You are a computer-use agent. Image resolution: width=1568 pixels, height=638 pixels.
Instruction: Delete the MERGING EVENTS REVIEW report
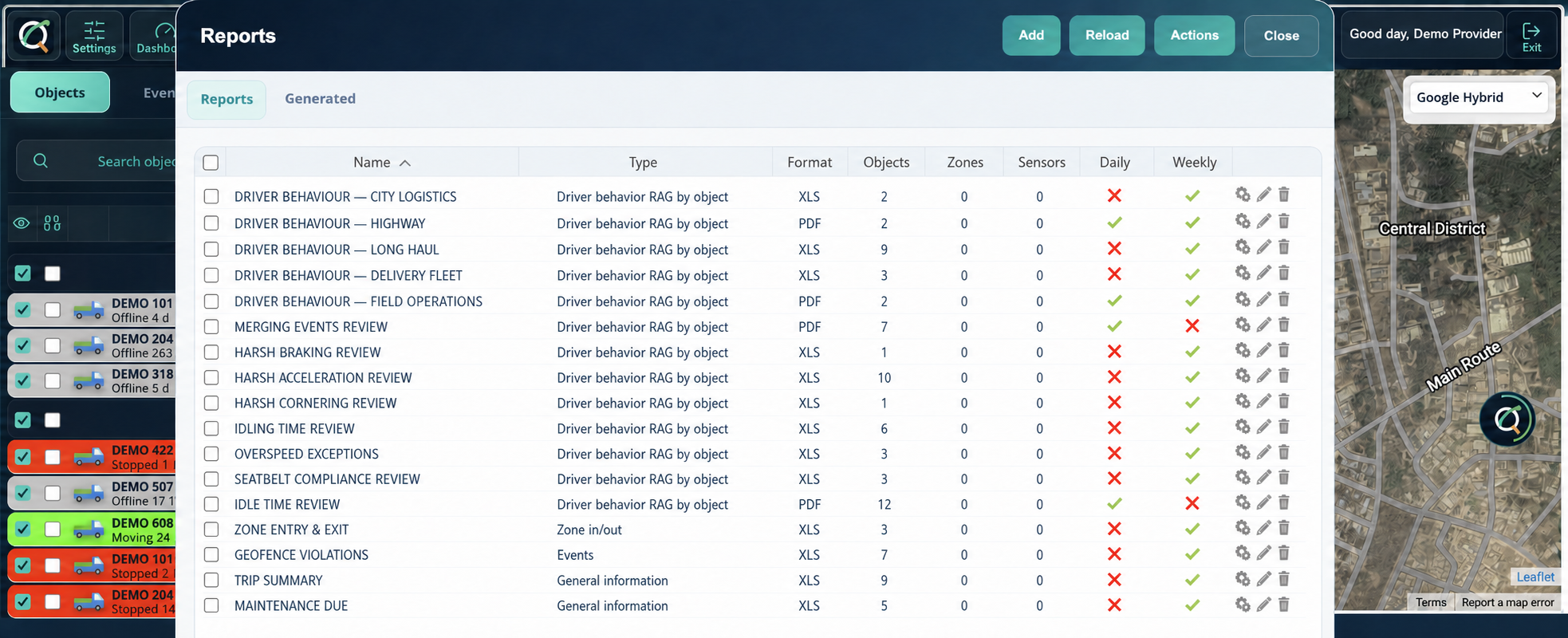pos(1284,325)
